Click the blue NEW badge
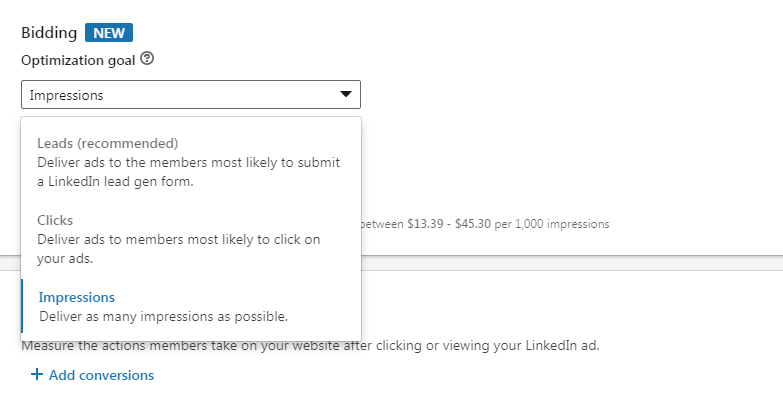This screenshot has width=783, height=397. click(x=109, y=32)
